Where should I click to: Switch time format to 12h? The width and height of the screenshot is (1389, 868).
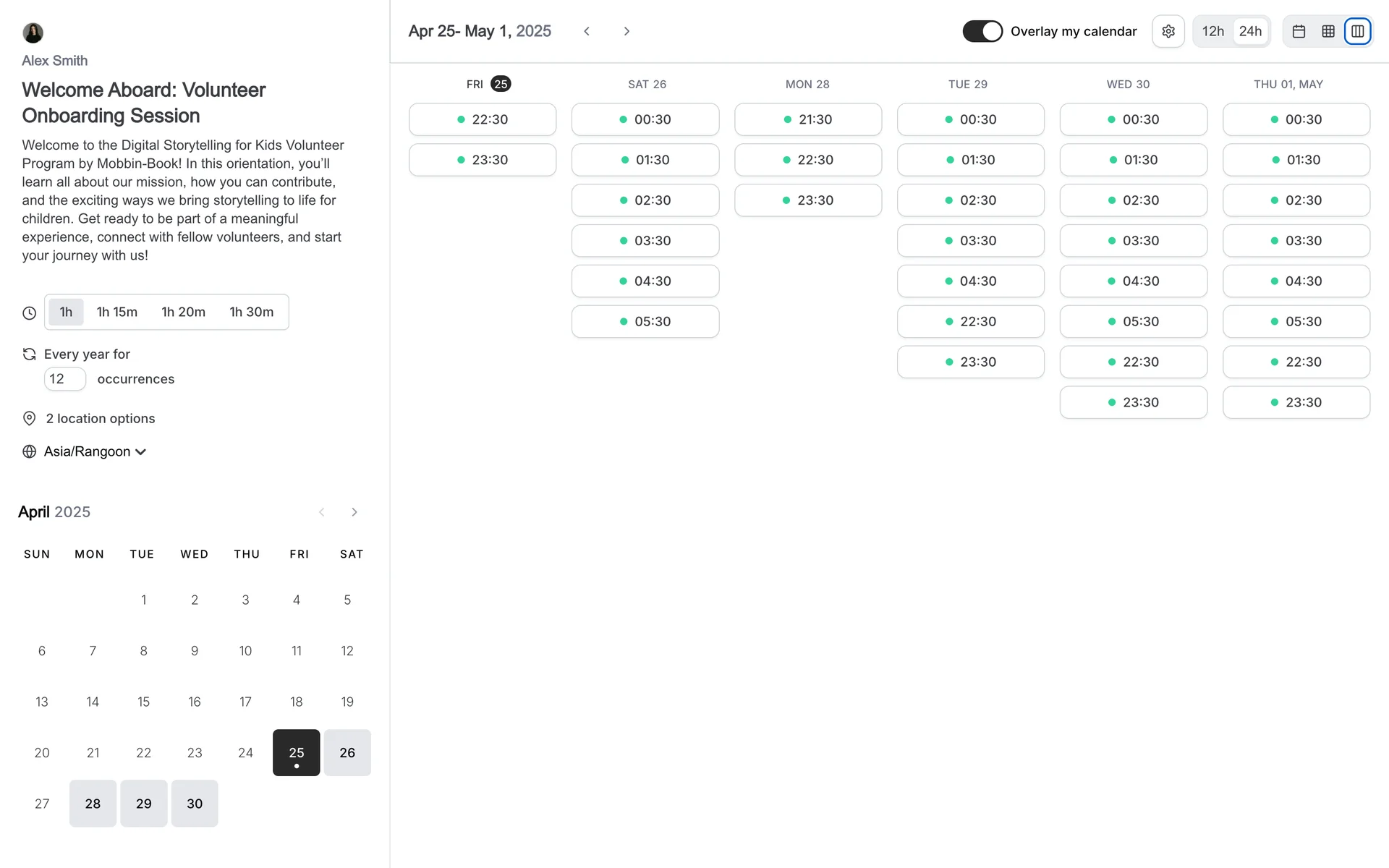[1212, 31]
